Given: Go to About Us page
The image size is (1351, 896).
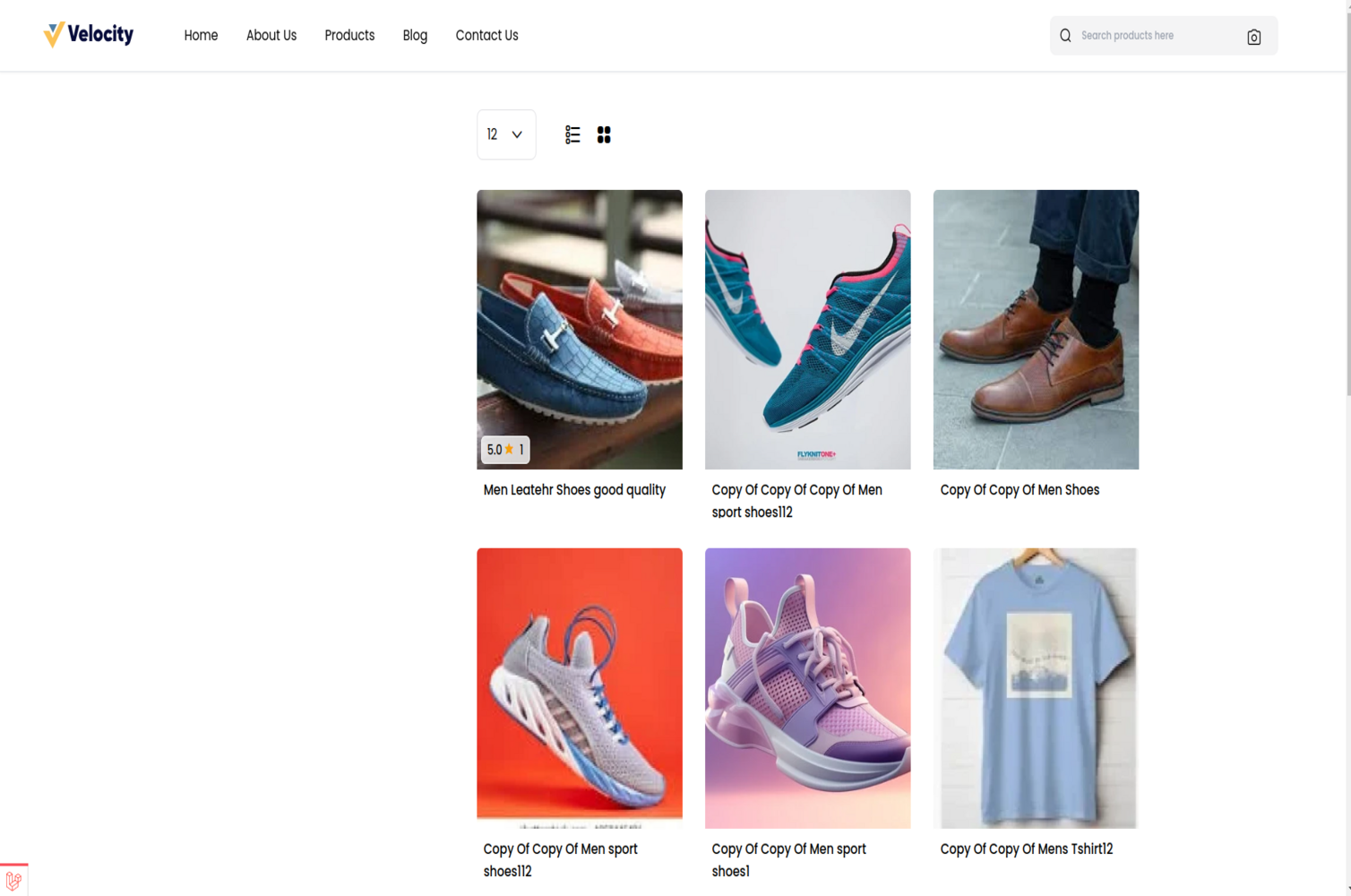Looking at the screenshot, I should [x=271, y=36].
